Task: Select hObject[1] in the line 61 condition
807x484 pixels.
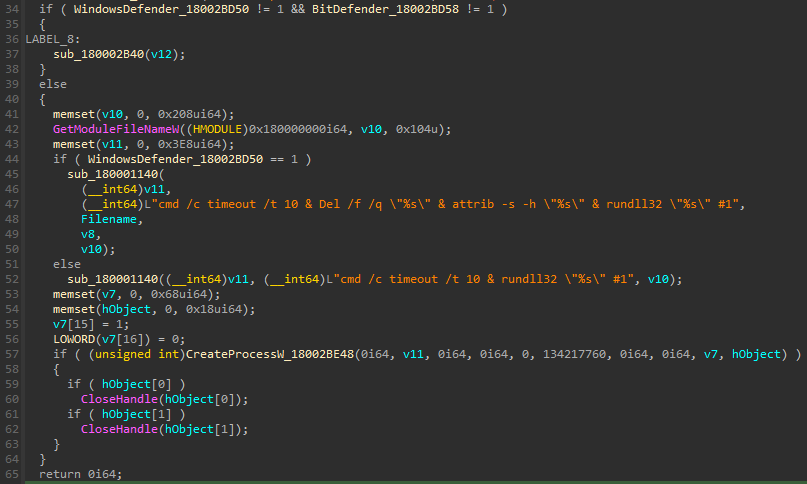Action: pos(136,414)
